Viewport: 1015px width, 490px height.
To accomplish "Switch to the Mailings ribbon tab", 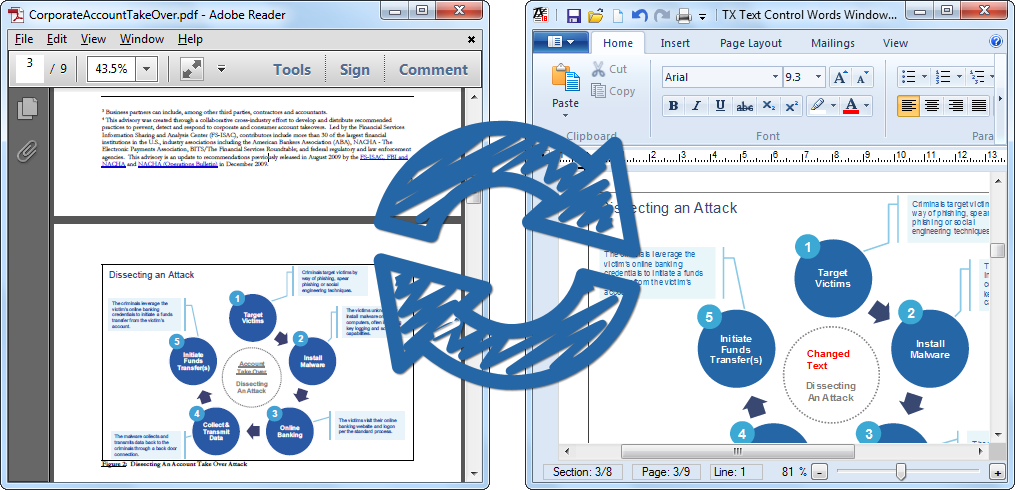I will point(832,43).
